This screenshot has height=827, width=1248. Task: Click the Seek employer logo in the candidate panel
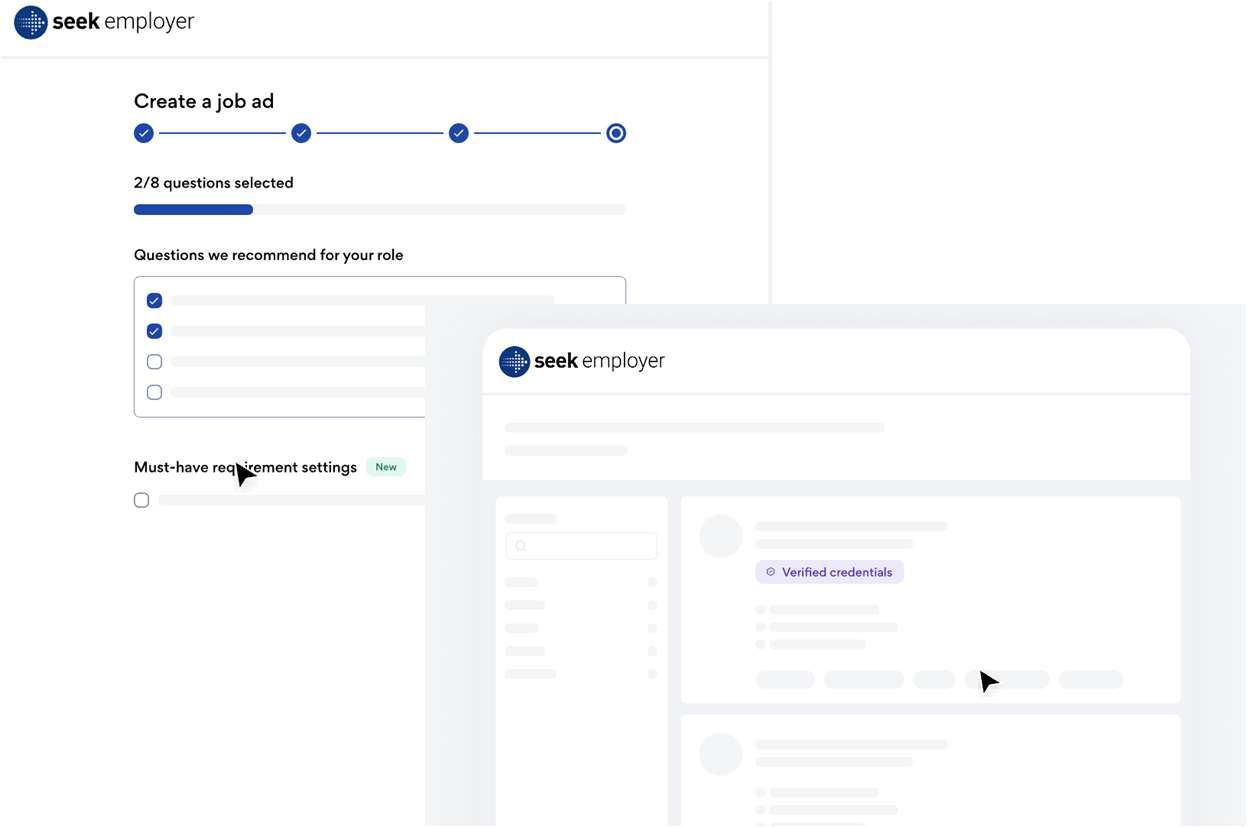point(582,361)
